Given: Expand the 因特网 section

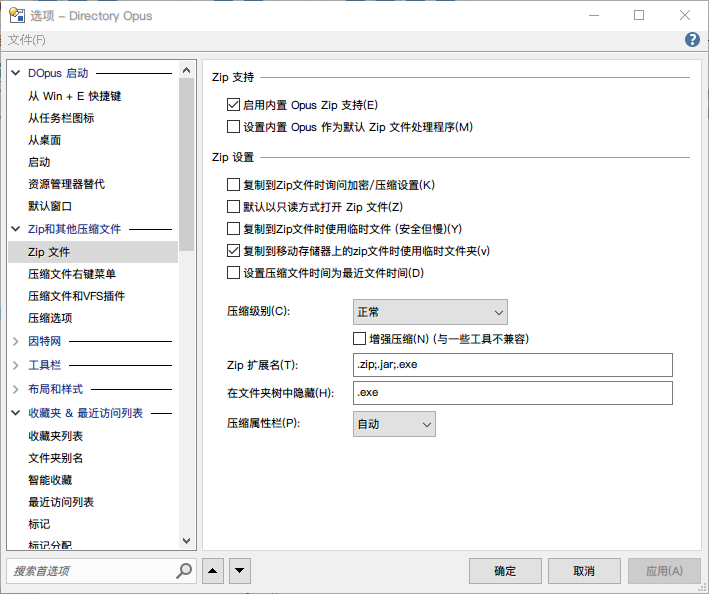Looking at the screenshot, I should click(x=15, y=341).
